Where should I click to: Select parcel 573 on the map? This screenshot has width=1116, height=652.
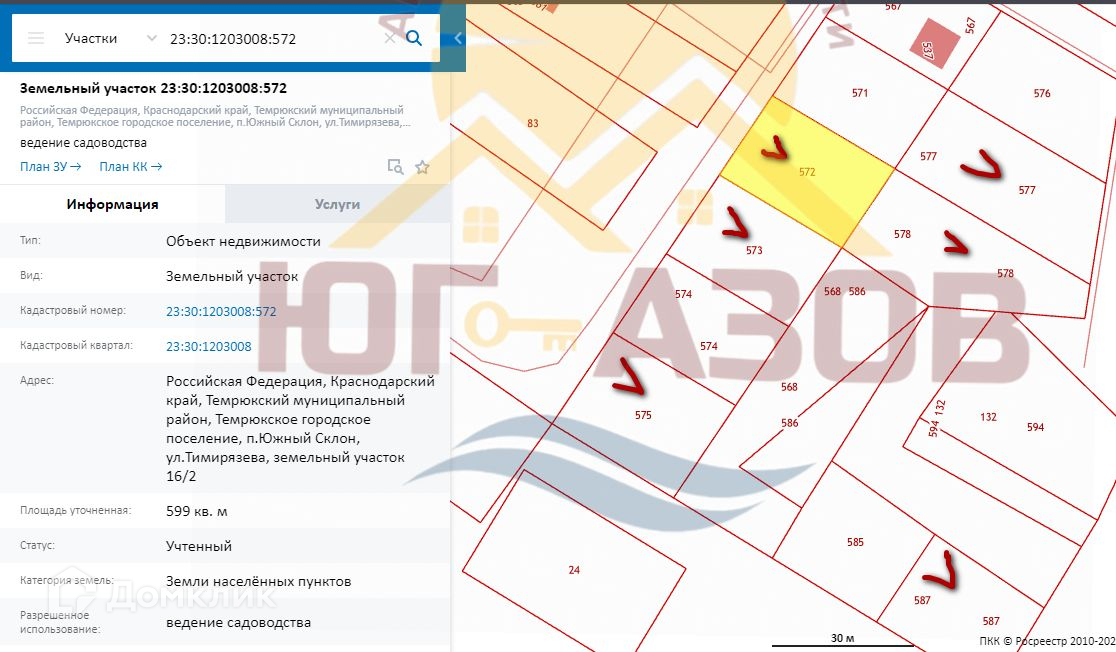(754, 250)
